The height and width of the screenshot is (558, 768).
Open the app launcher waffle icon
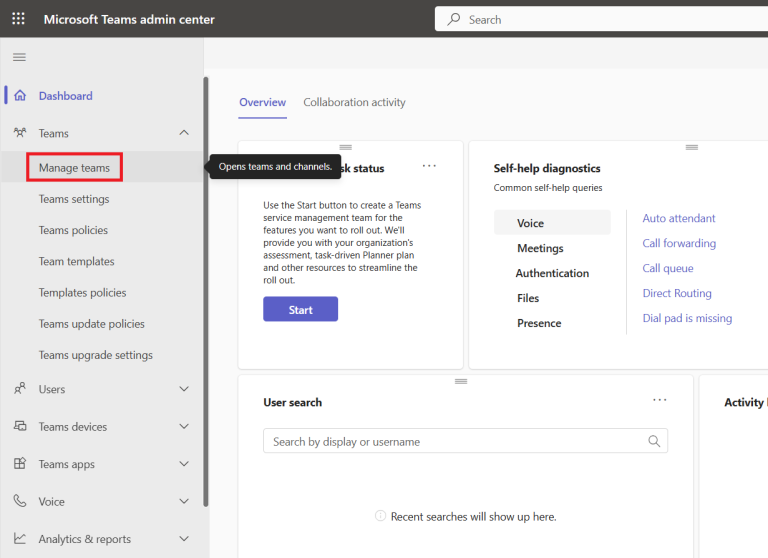point(18,19)
